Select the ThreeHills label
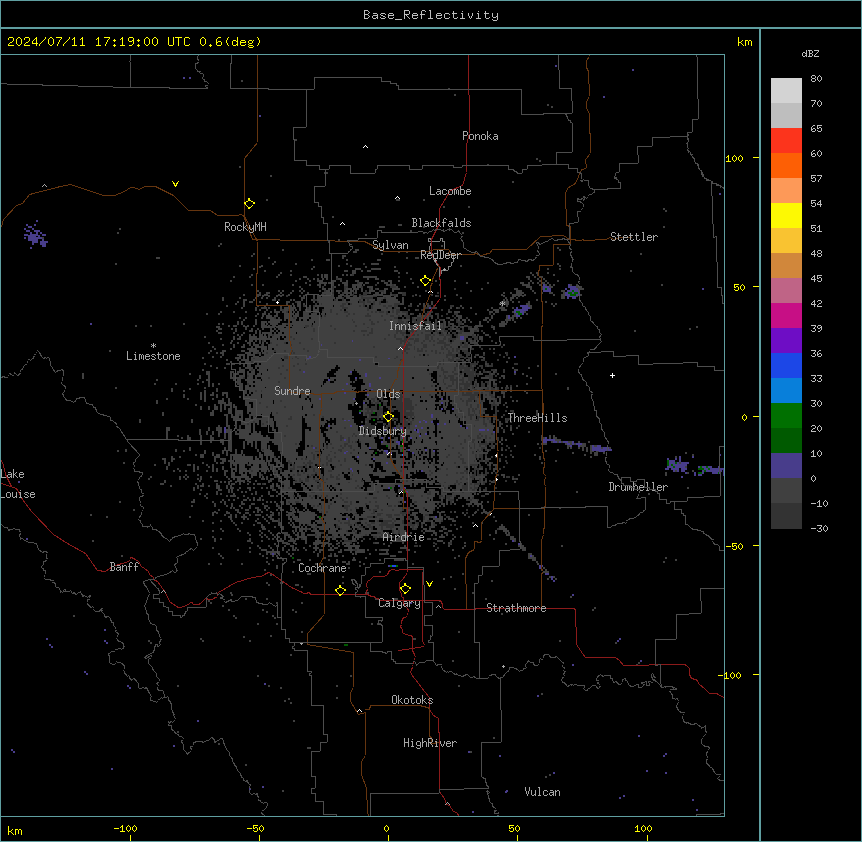This screenshot has height=842, width=862. click(x=537, y=418)
